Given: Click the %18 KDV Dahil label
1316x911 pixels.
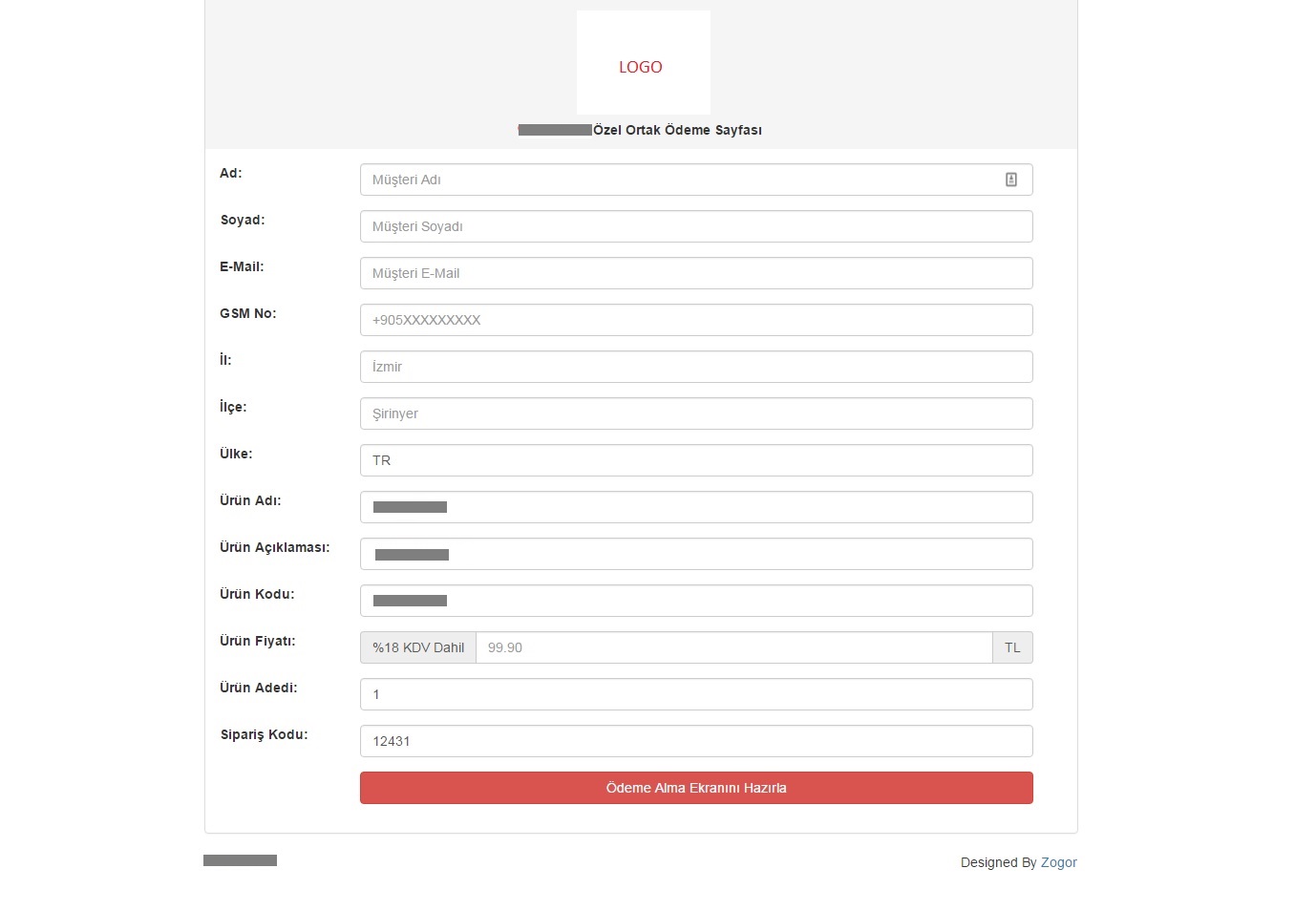Looking at the screenshot, I should point(417,647).
